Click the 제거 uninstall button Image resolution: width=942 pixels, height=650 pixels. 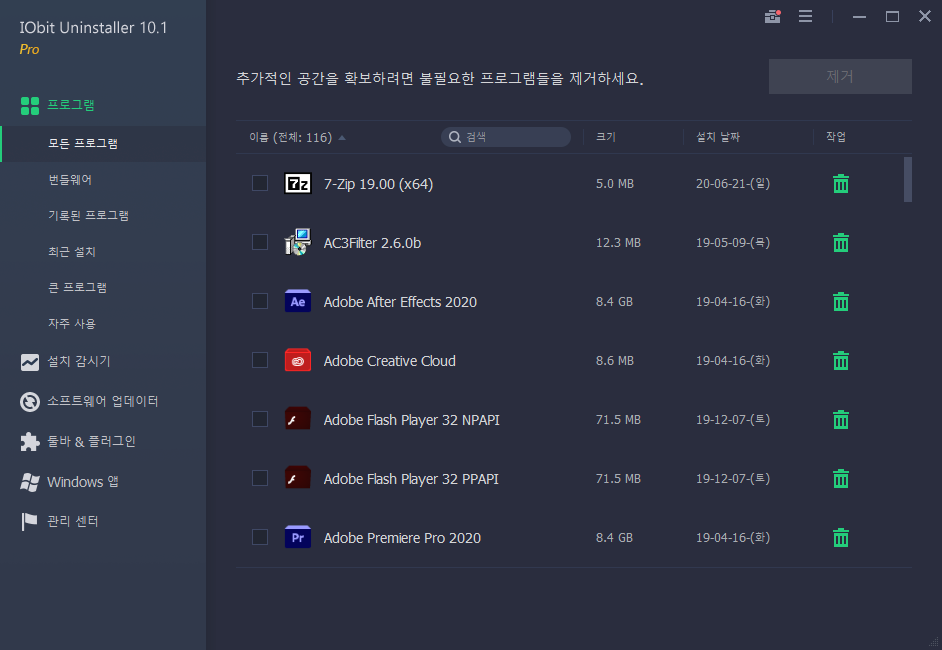tap(840, 76)
